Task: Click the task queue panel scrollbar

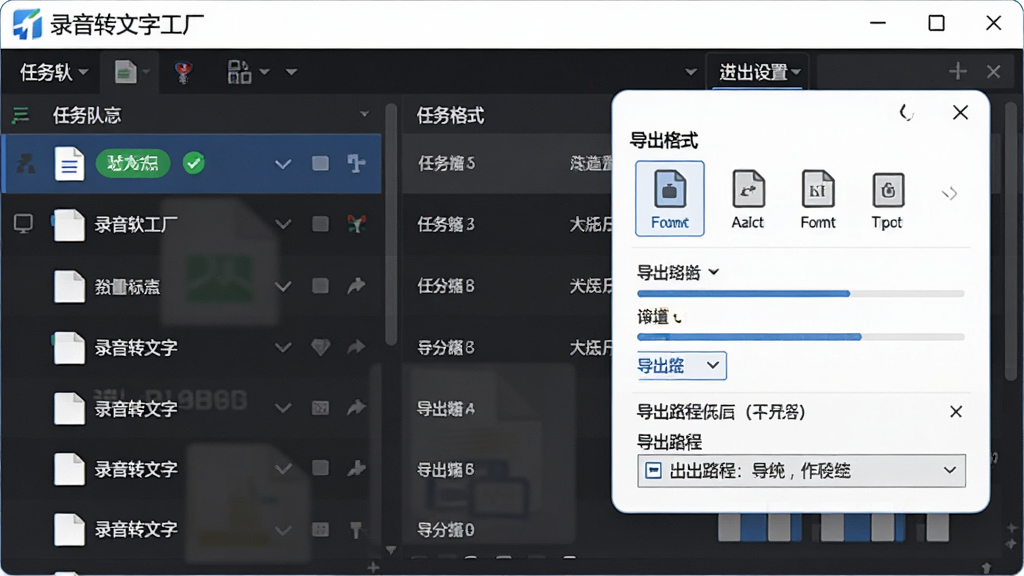Action: click(391, 225)
